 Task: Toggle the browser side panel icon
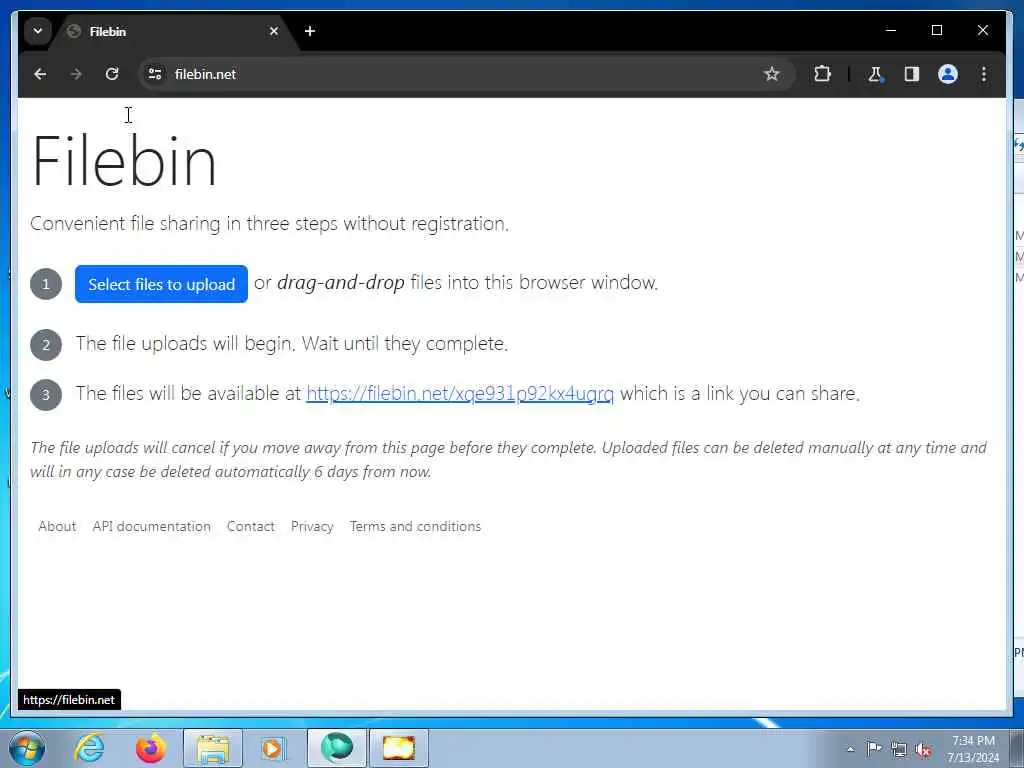pos(912,74)
